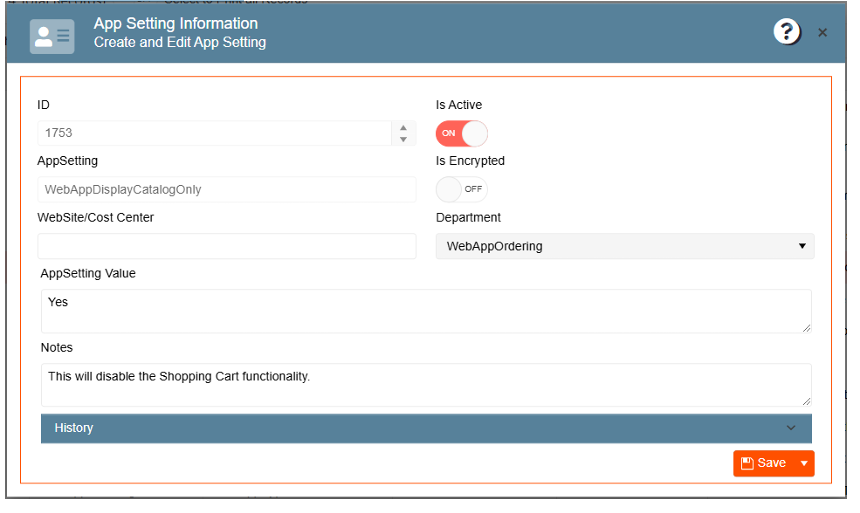Save the app setting
860x513 pixels.
click(764, 463)
